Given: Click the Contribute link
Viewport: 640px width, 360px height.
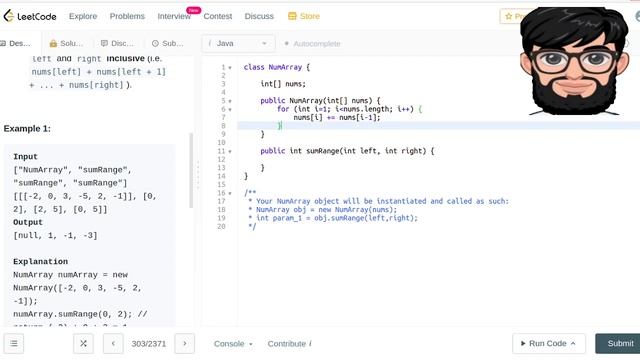Looking at the screenshot, I should (x=289, y=344).
